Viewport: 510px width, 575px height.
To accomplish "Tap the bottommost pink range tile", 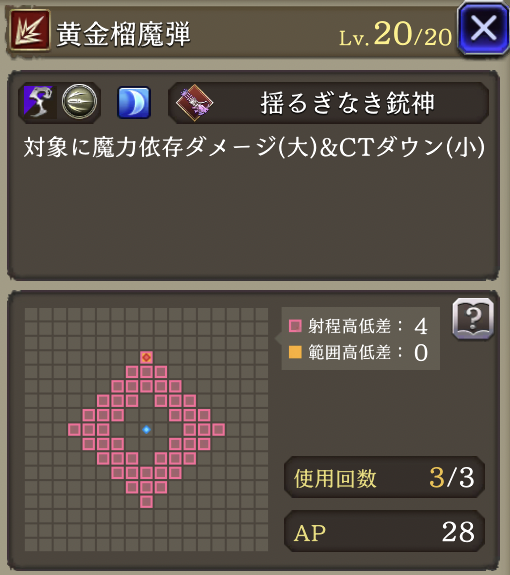I will click(x=146, y=502).
